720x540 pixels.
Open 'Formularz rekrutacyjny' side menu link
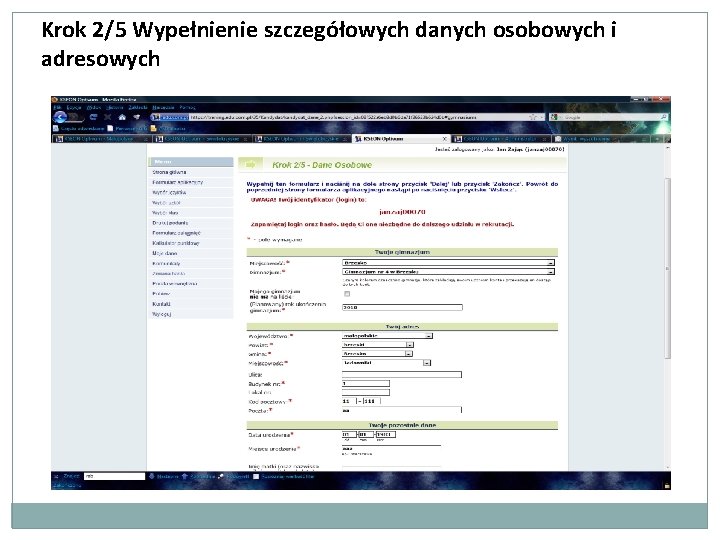(x=178, y=182)
